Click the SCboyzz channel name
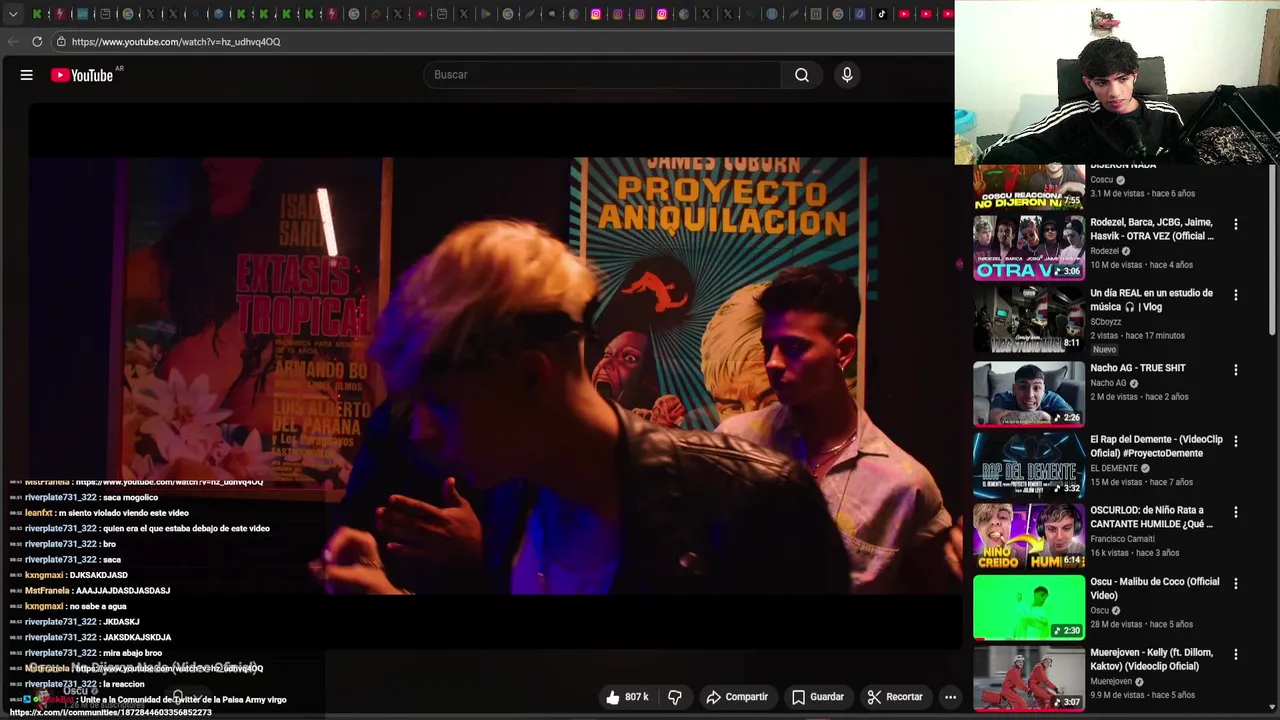 click(1106, 322)
